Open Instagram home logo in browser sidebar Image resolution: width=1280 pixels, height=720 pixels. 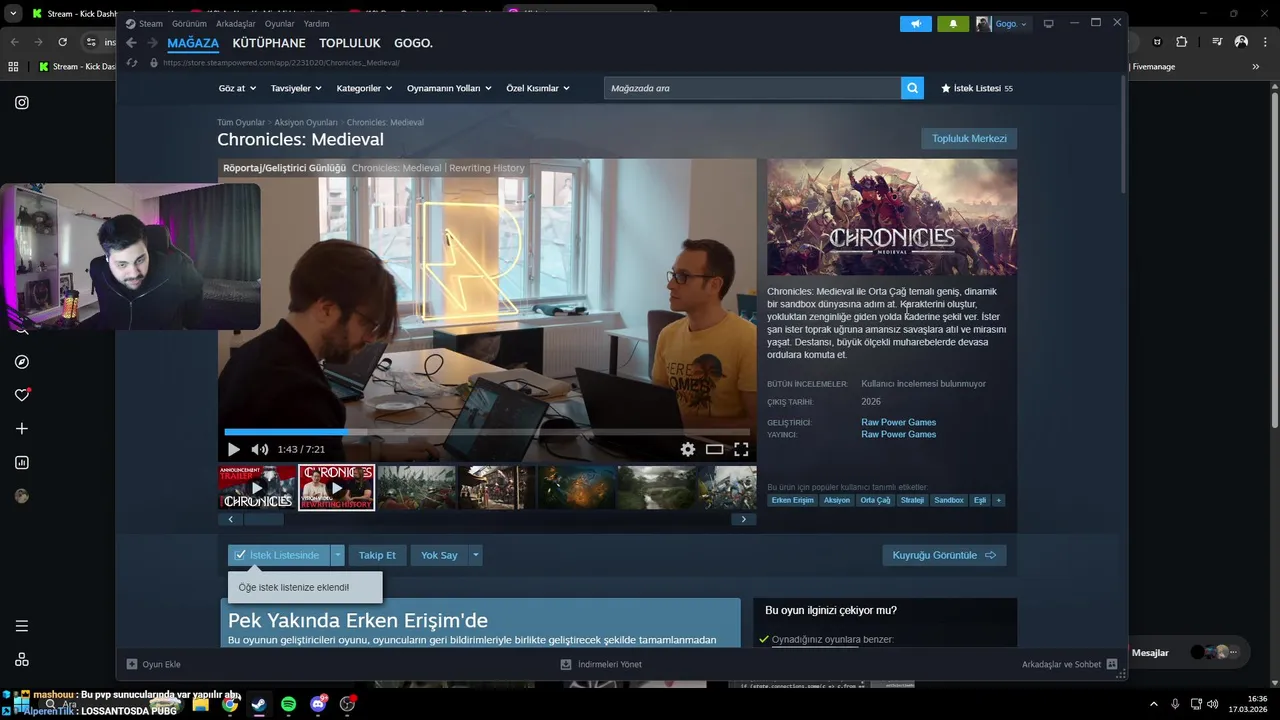[x=22, y=102]
